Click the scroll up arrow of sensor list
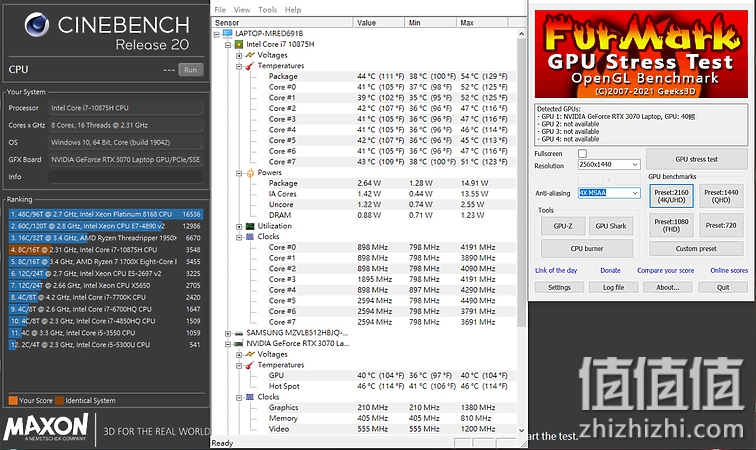Viewport: 756px width, 450px height. click(521, 34)
